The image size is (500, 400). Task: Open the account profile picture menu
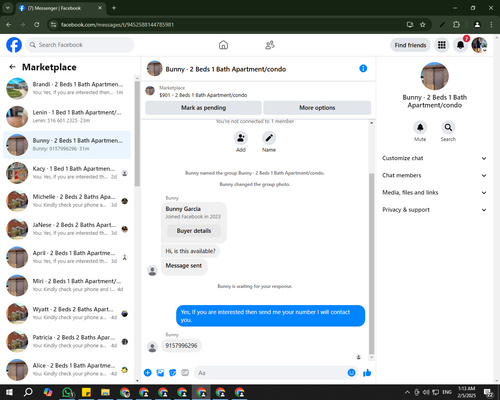pos(479,45)
